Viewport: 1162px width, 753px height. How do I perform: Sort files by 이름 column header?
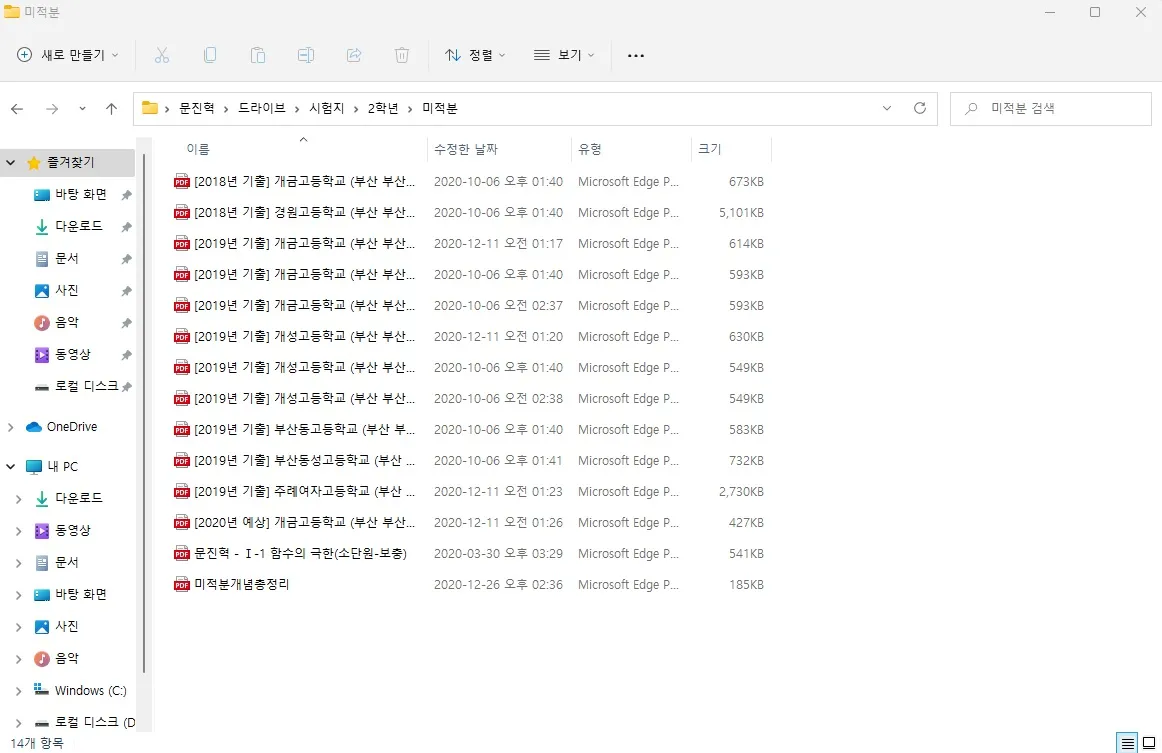point(198,149)
